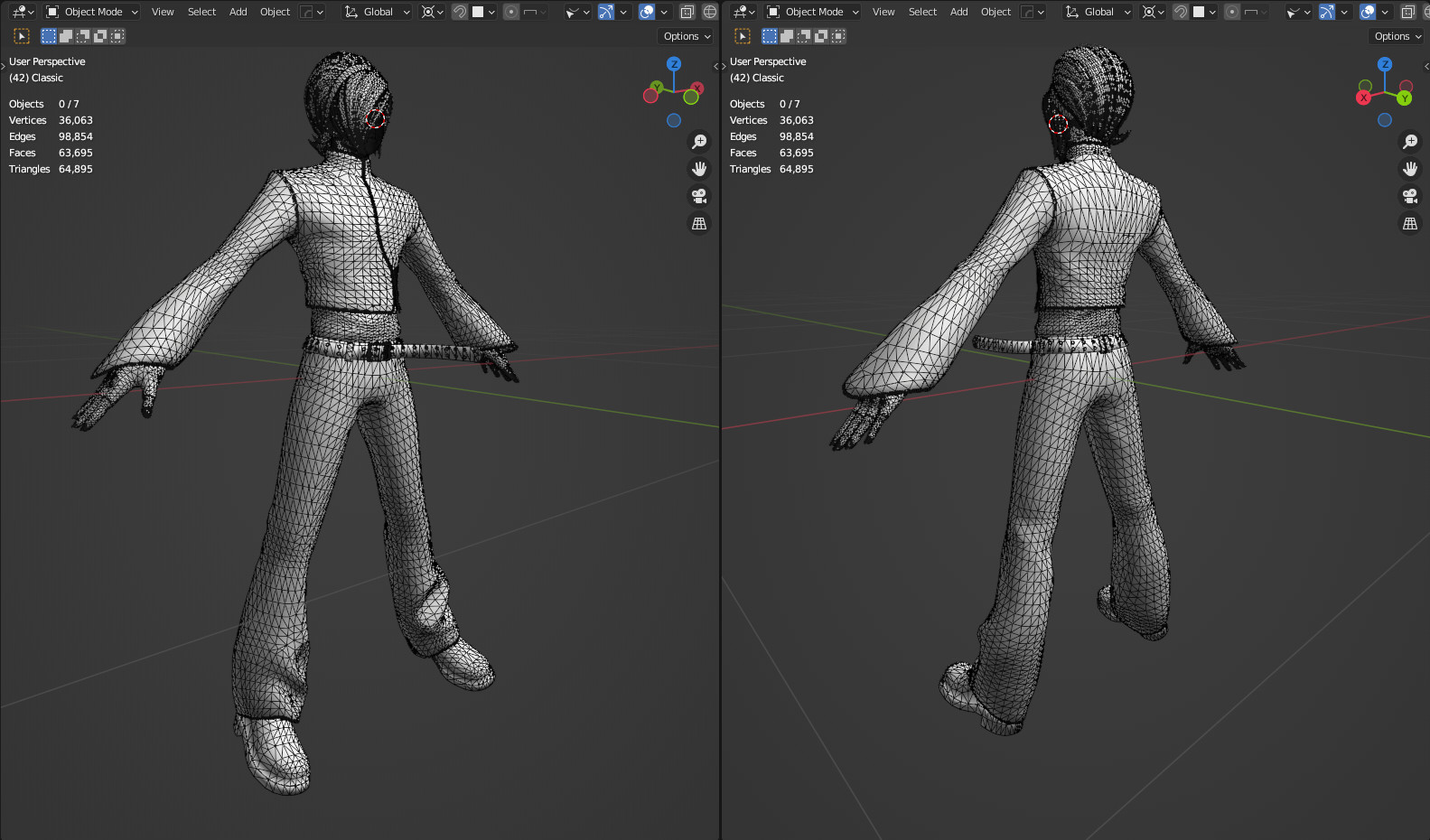The width and height of the screenshot is (1430, 840).
Task: Click "User Perspective" label in right viewport
Action: click(x=768, y=61)
